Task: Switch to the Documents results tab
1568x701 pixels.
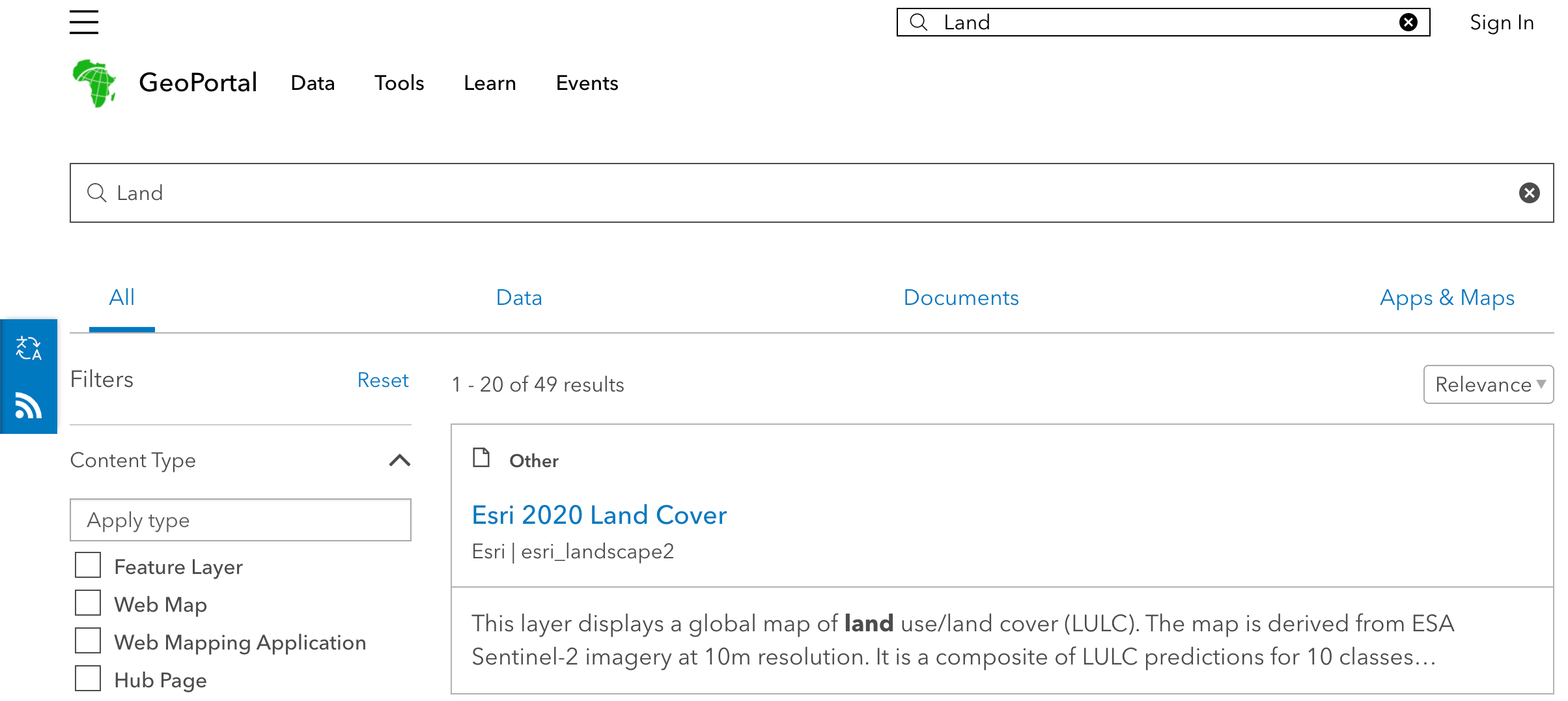Action: 961,298
